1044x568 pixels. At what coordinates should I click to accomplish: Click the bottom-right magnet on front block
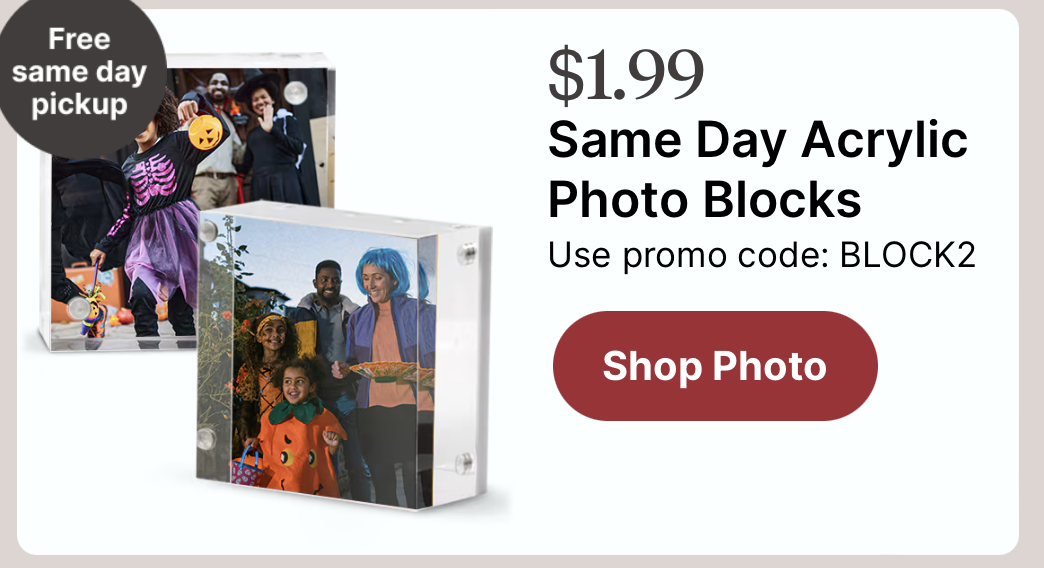[464, 462]
